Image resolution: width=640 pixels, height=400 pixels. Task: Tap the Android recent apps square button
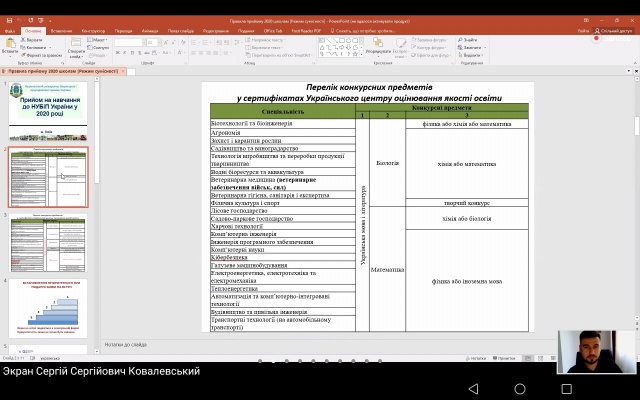(567, 388)
